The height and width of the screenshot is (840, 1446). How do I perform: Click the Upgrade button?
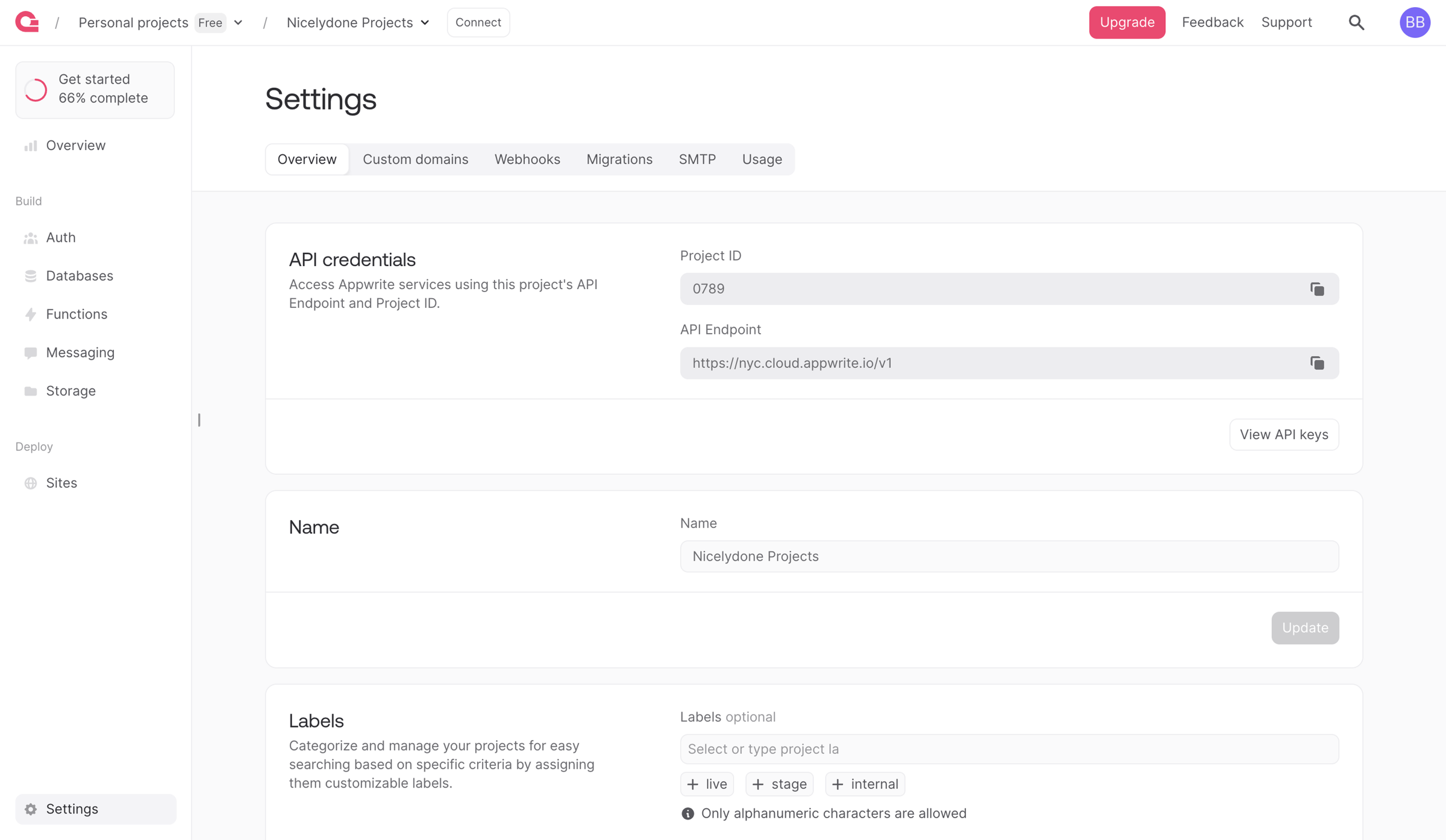pos(1127,22)
